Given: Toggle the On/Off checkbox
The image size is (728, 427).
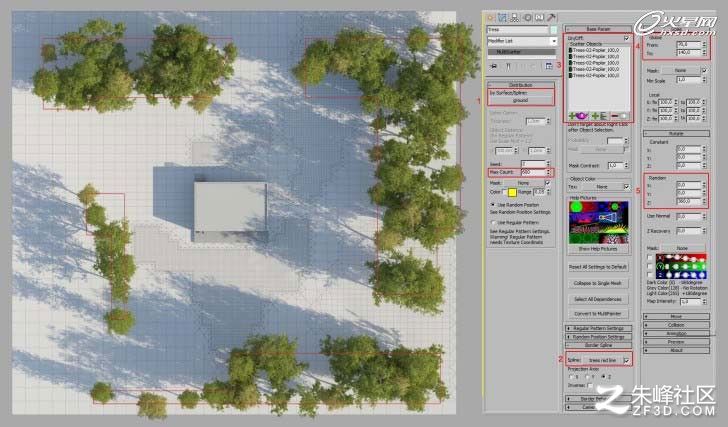Looking at the screenshot, I should coord(626,38).
